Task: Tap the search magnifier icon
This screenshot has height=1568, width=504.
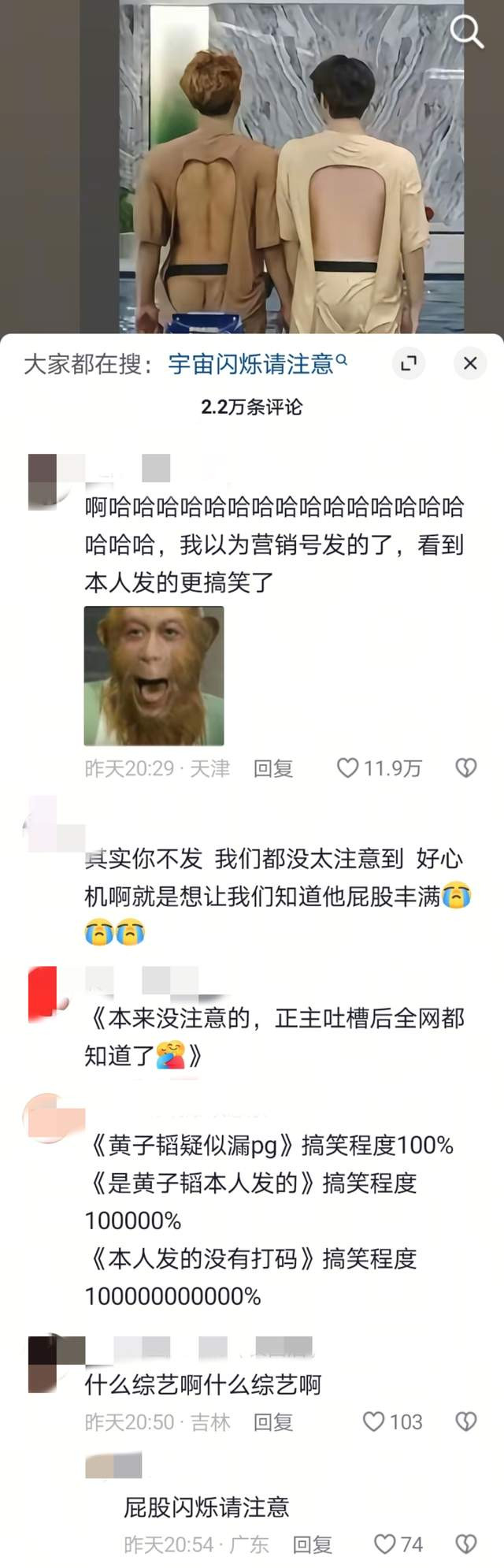Action: 466,32
